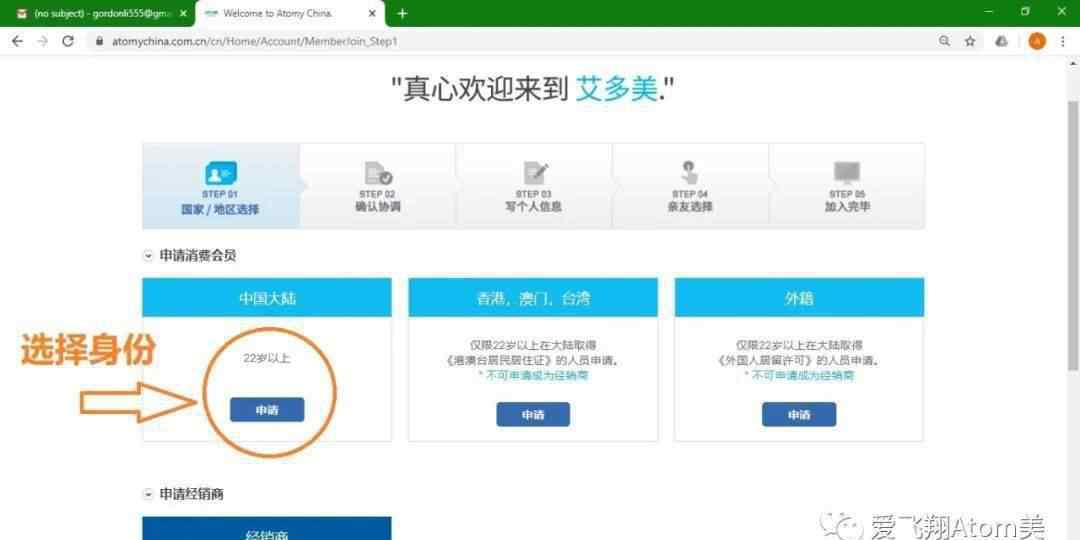Go forward in browser history
Viewport: 1080px width, 540px height.
(x=43, y=41)
